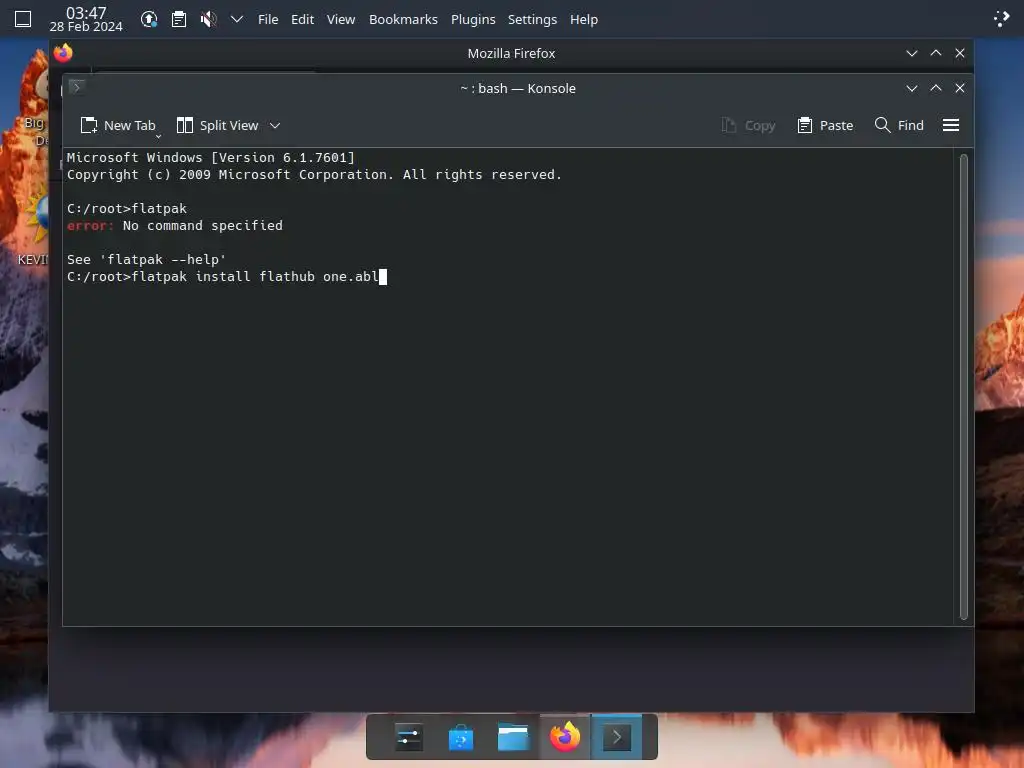Open the File menu
Screen dimensions: 1024x768
click(x=268, y=20)
